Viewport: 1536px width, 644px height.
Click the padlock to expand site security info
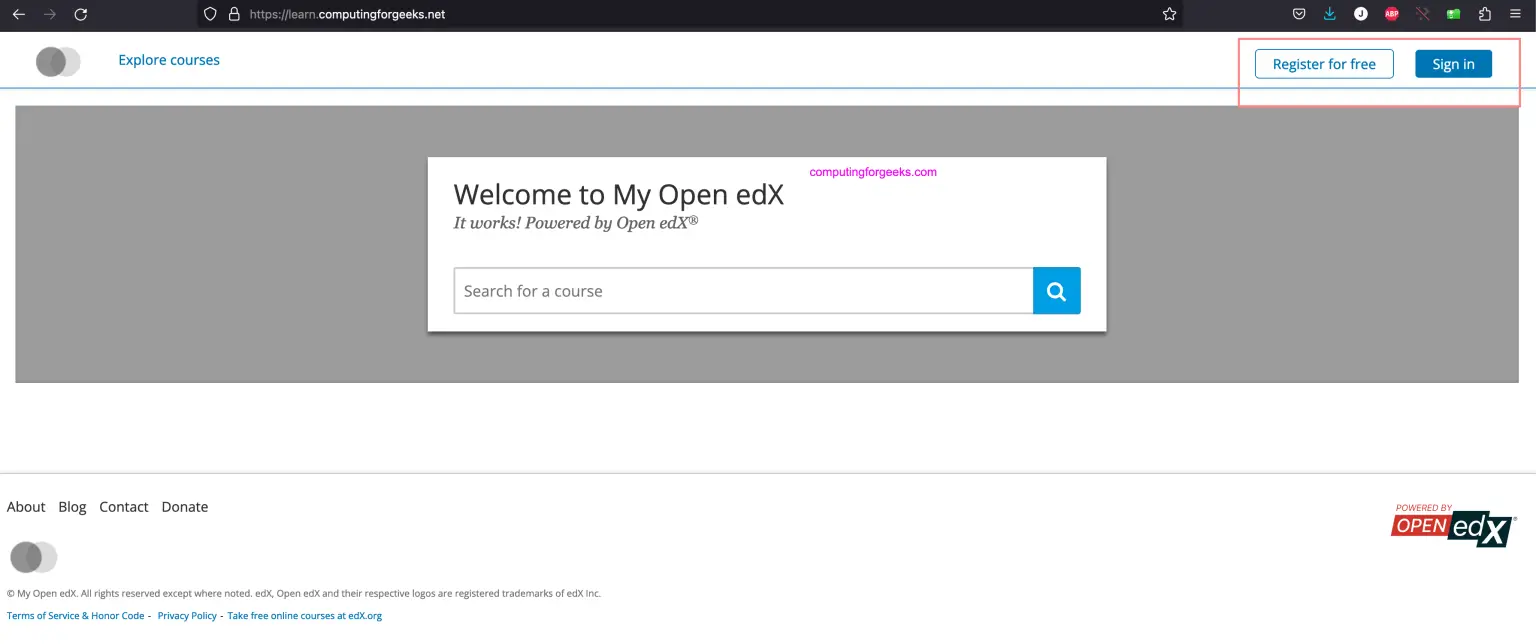(x=233, y=13)
